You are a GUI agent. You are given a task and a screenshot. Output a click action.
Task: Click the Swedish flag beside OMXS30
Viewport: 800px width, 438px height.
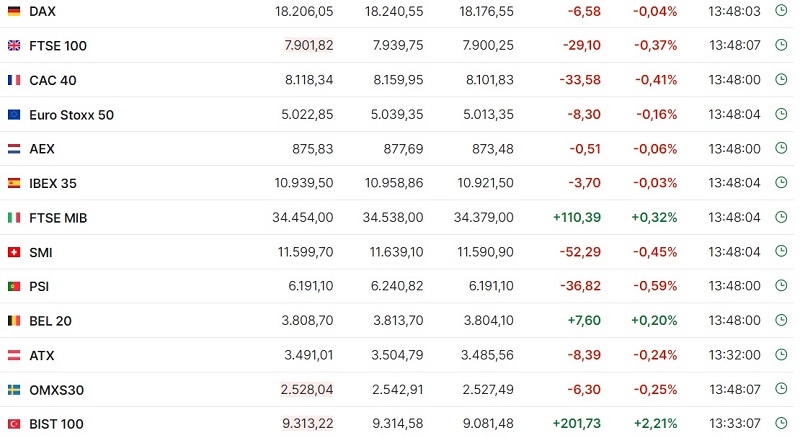point(14,390)
